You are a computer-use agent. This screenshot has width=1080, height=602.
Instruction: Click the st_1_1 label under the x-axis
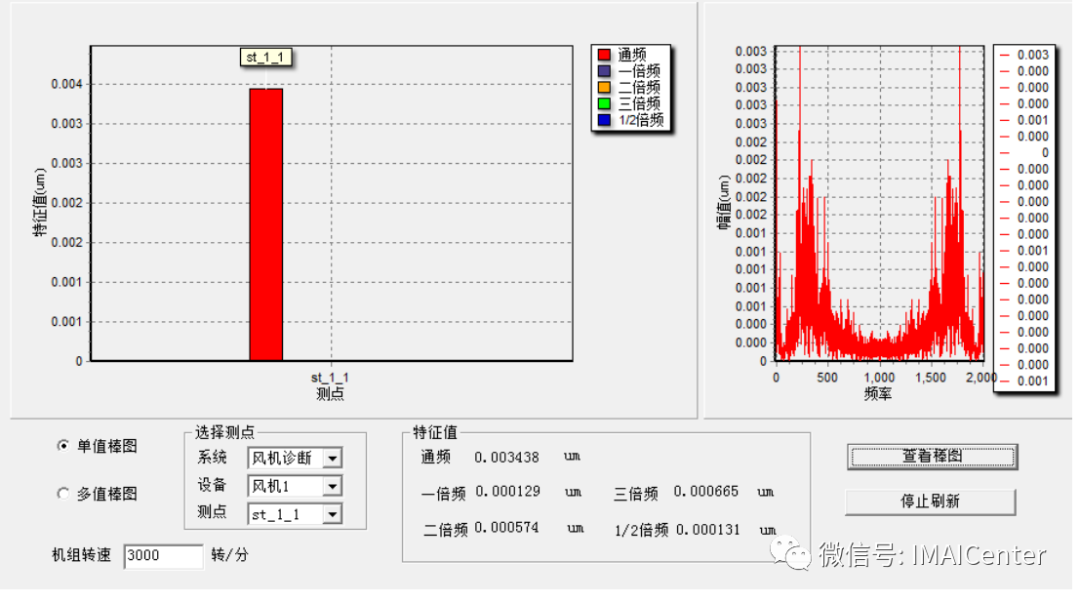coord(330,378)
